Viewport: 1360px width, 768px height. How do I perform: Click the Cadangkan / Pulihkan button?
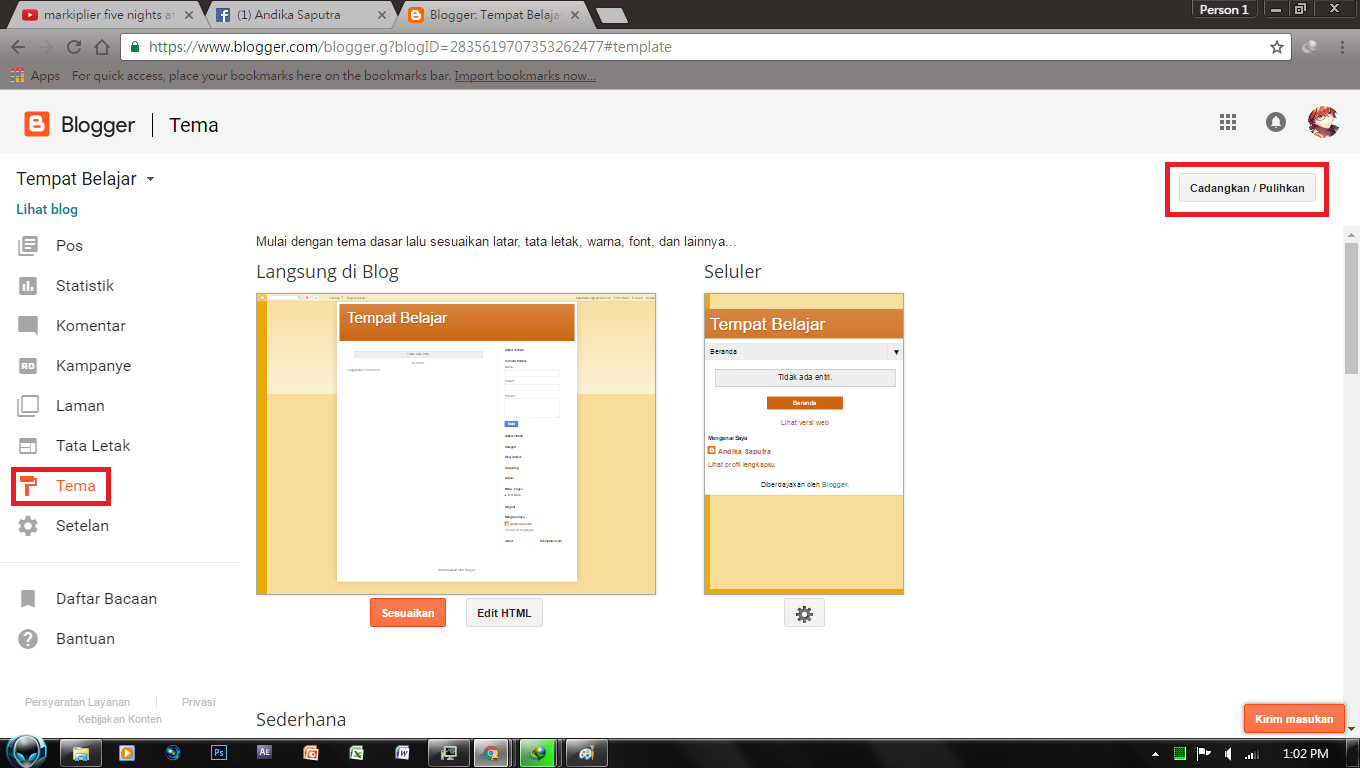(x=1247, y=188)
